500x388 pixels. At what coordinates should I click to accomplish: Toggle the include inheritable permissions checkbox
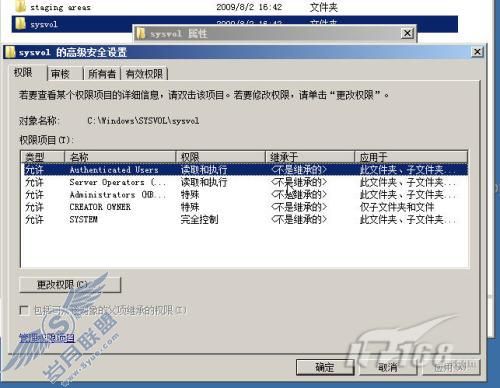(x=24, y=310)
